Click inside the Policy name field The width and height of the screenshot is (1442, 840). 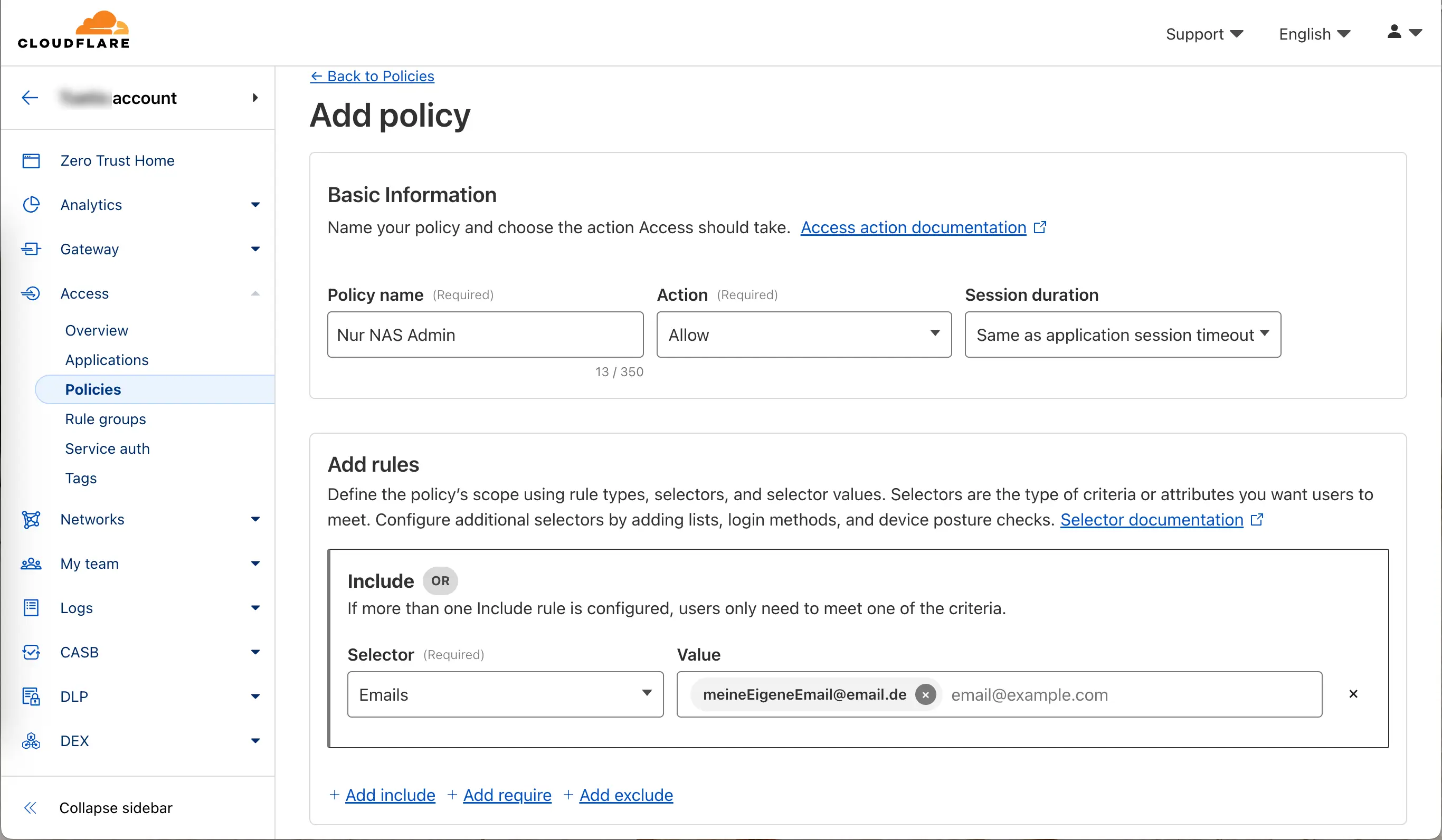[x=485, y=334]
